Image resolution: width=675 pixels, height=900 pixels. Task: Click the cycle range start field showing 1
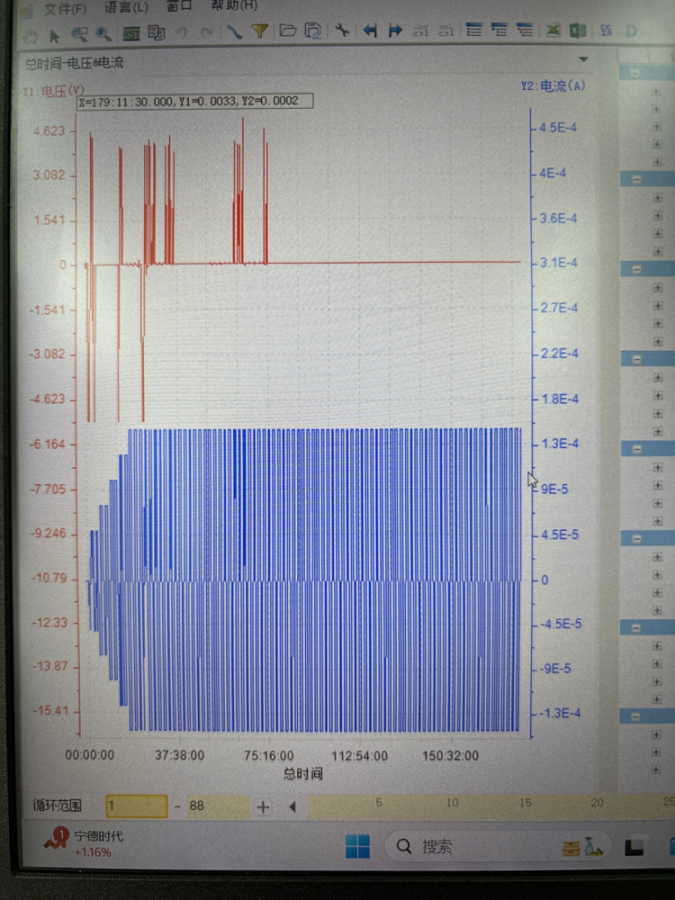click(x=137, y=806)
